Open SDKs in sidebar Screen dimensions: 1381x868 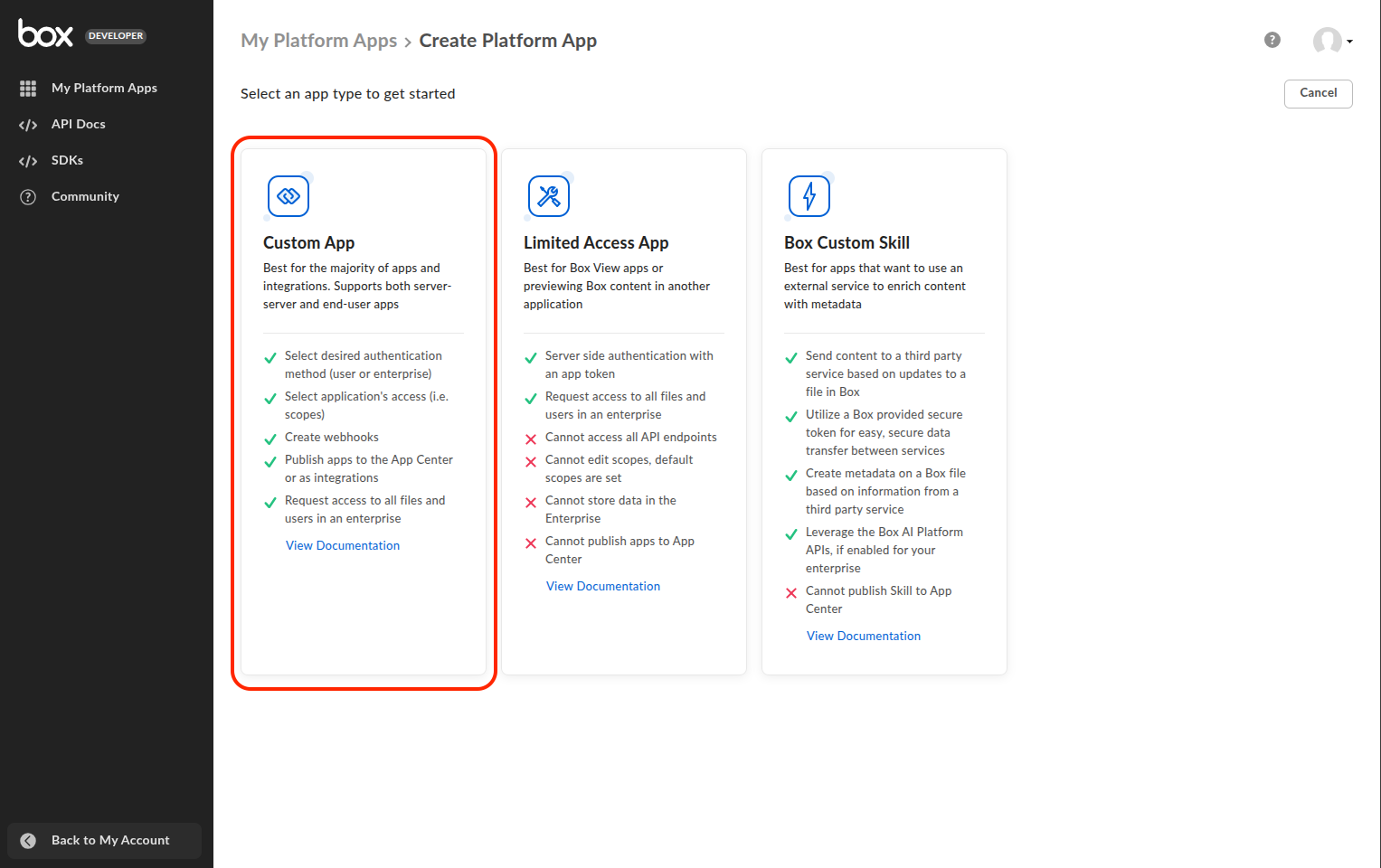point(67,160)
